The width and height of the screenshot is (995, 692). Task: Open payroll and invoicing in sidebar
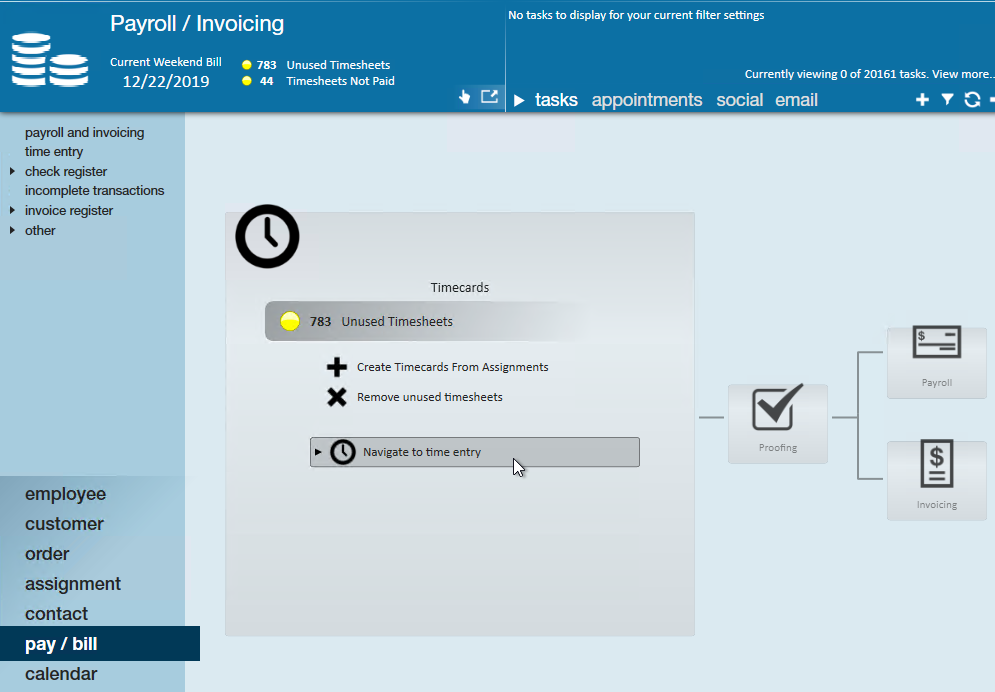point(84,133)
